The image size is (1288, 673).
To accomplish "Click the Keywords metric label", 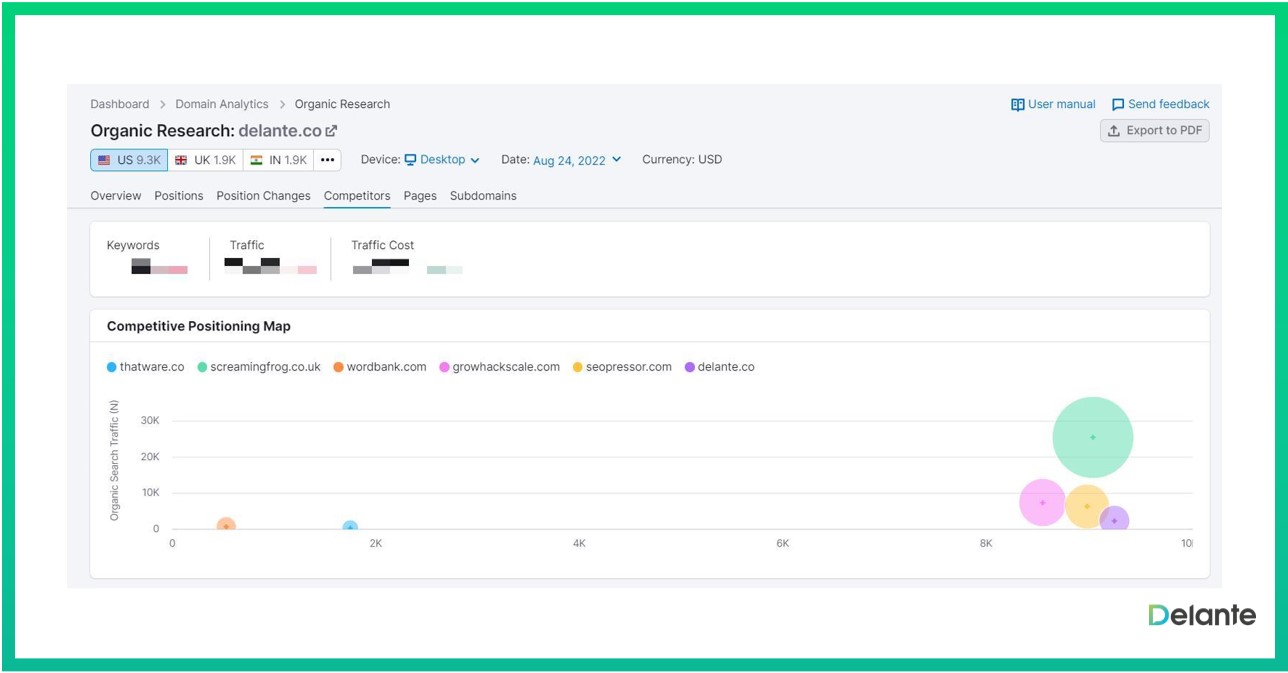I will [x=133, y=245].
